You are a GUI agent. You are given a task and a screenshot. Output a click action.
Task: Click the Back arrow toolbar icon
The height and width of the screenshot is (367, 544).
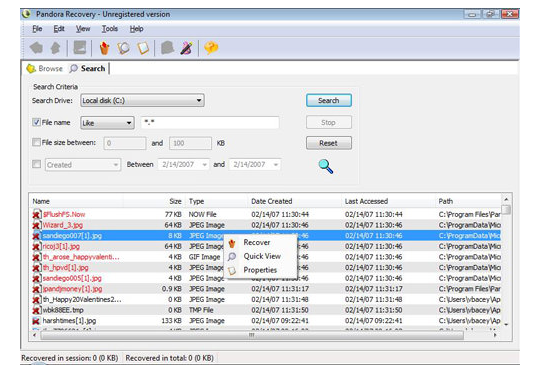coord(36,48)
